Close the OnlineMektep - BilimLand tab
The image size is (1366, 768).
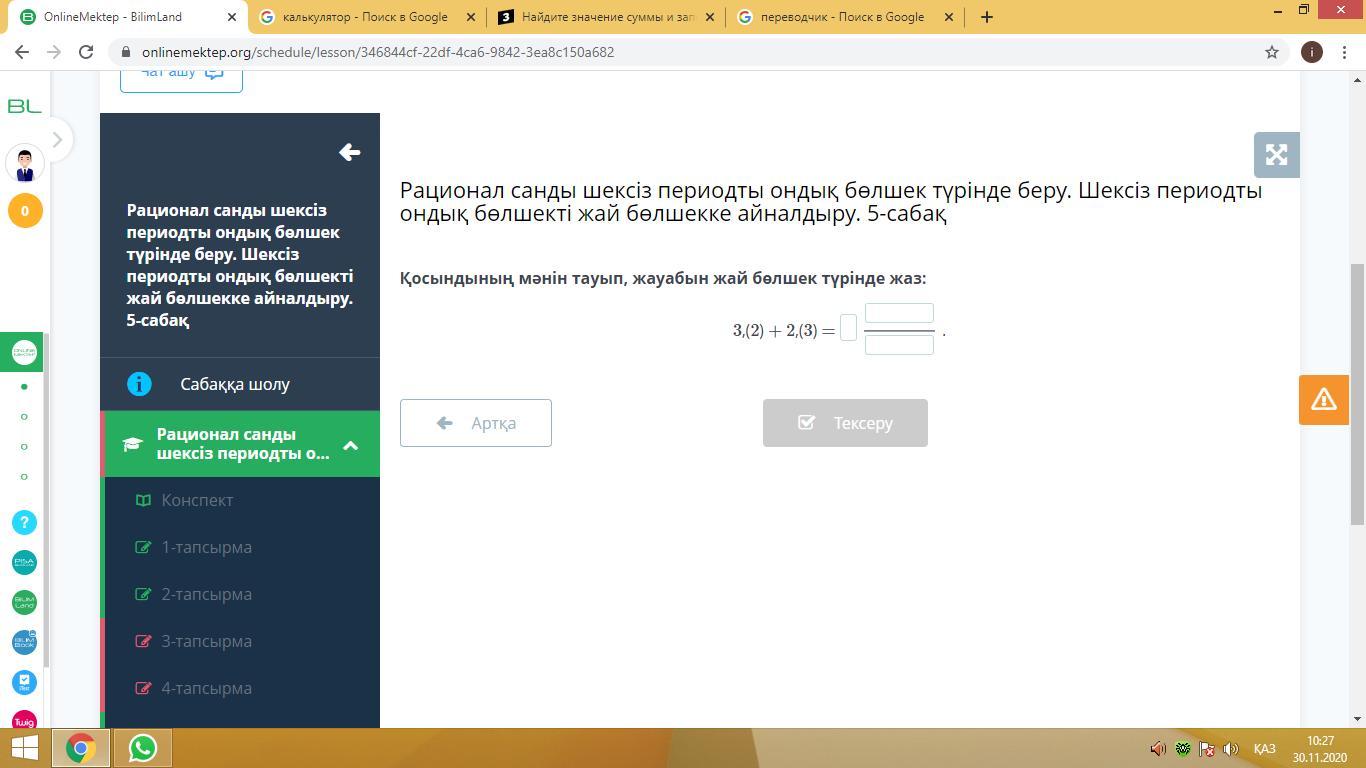[232, 17]
